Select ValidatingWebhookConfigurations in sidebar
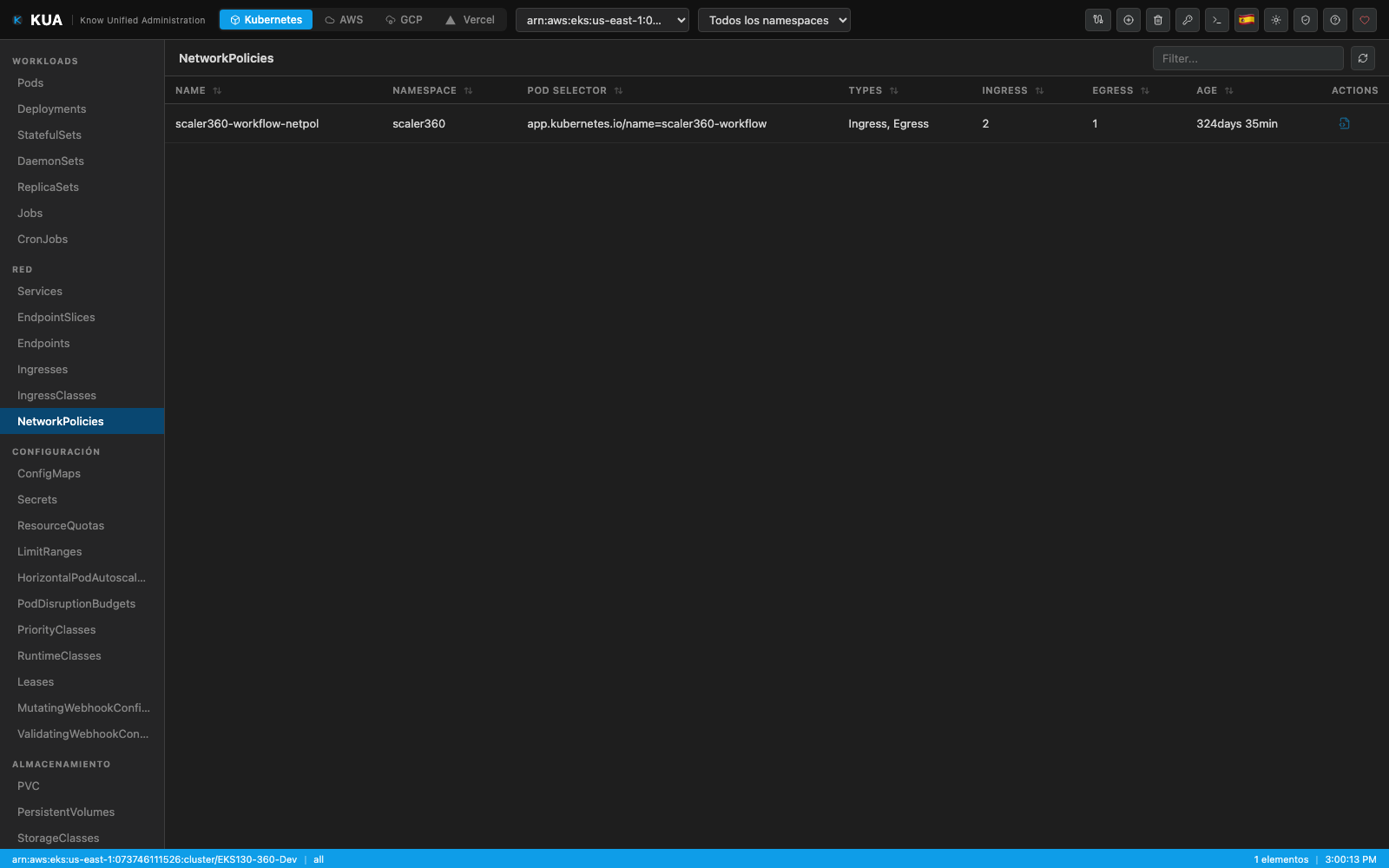1389x868 pixels. tap(82, 734)
